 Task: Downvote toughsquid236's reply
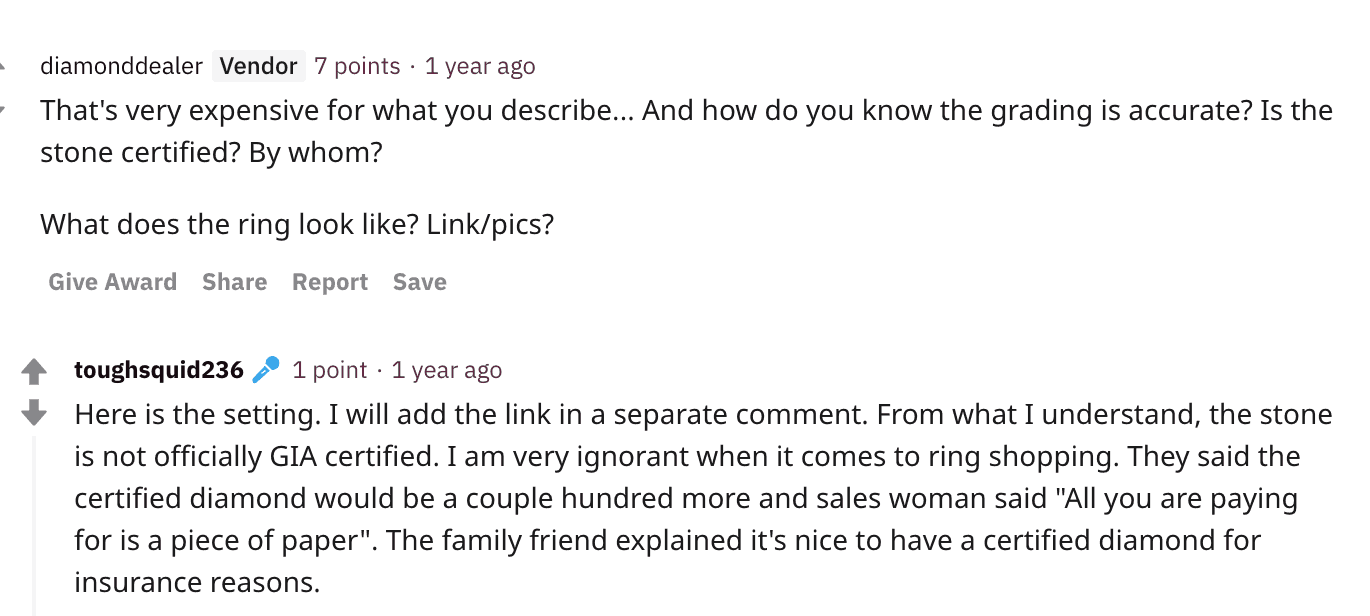click(x=34, y=411)
